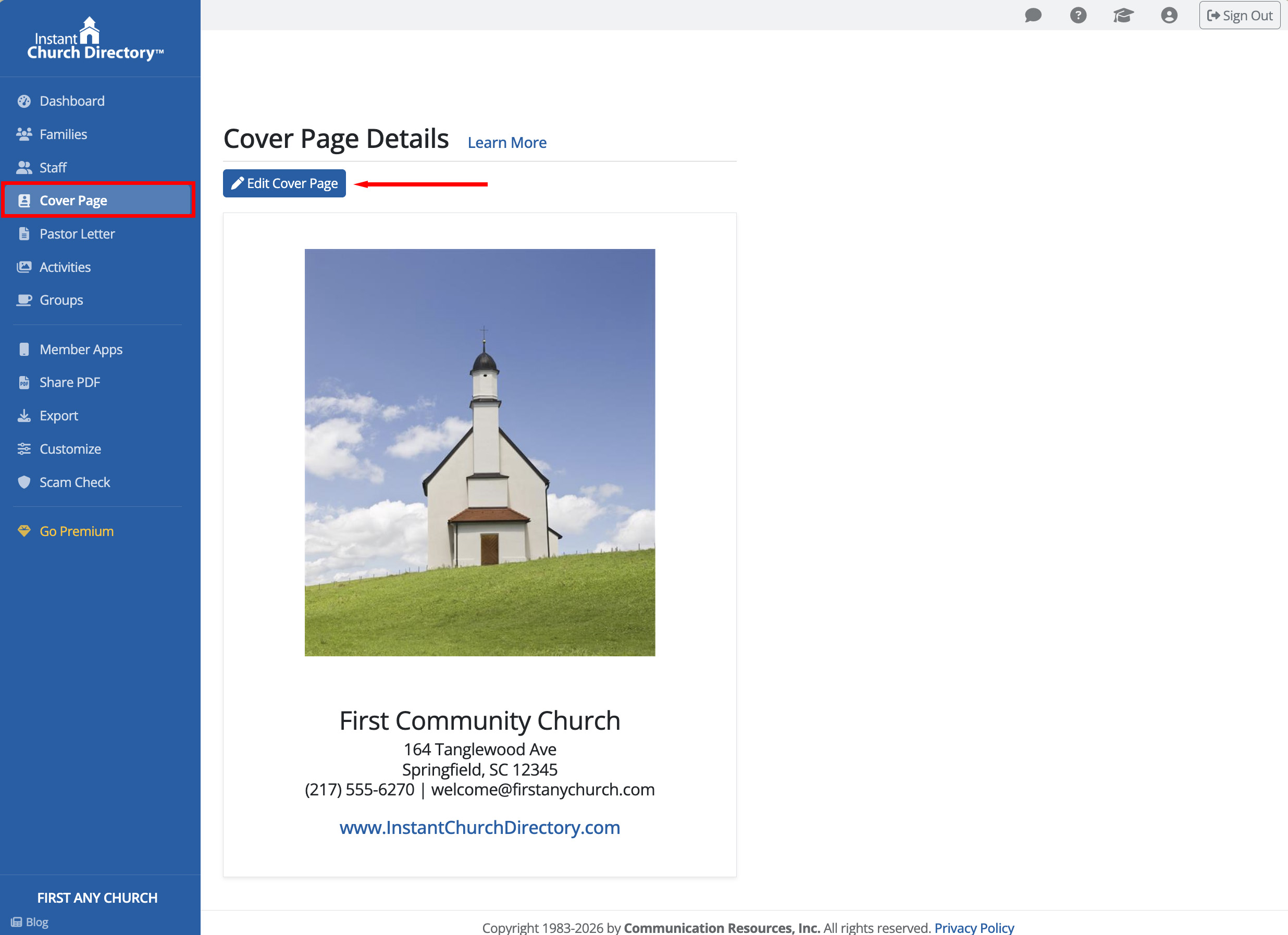
Task: Click the Scam Check shield icon
Action: tap(24, 482)
